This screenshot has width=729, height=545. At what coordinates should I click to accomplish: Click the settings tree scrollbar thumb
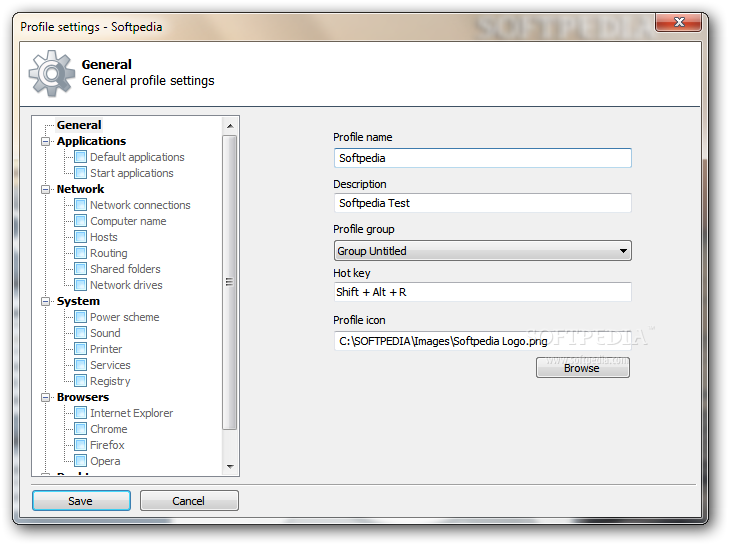(229, 282)
